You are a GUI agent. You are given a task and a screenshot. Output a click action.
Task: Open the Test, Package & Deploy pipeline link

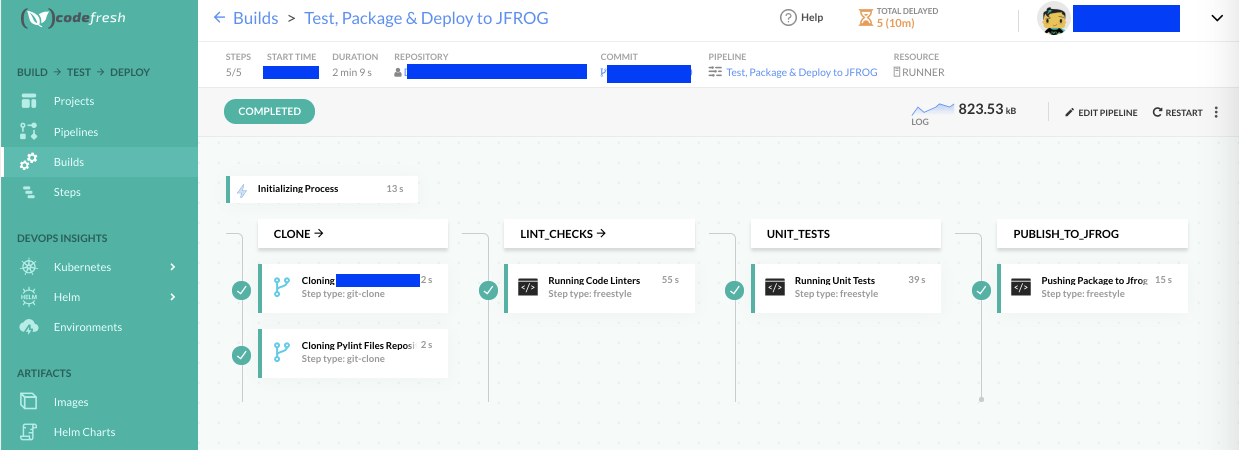pyautogui.click(x=802, y=72)
